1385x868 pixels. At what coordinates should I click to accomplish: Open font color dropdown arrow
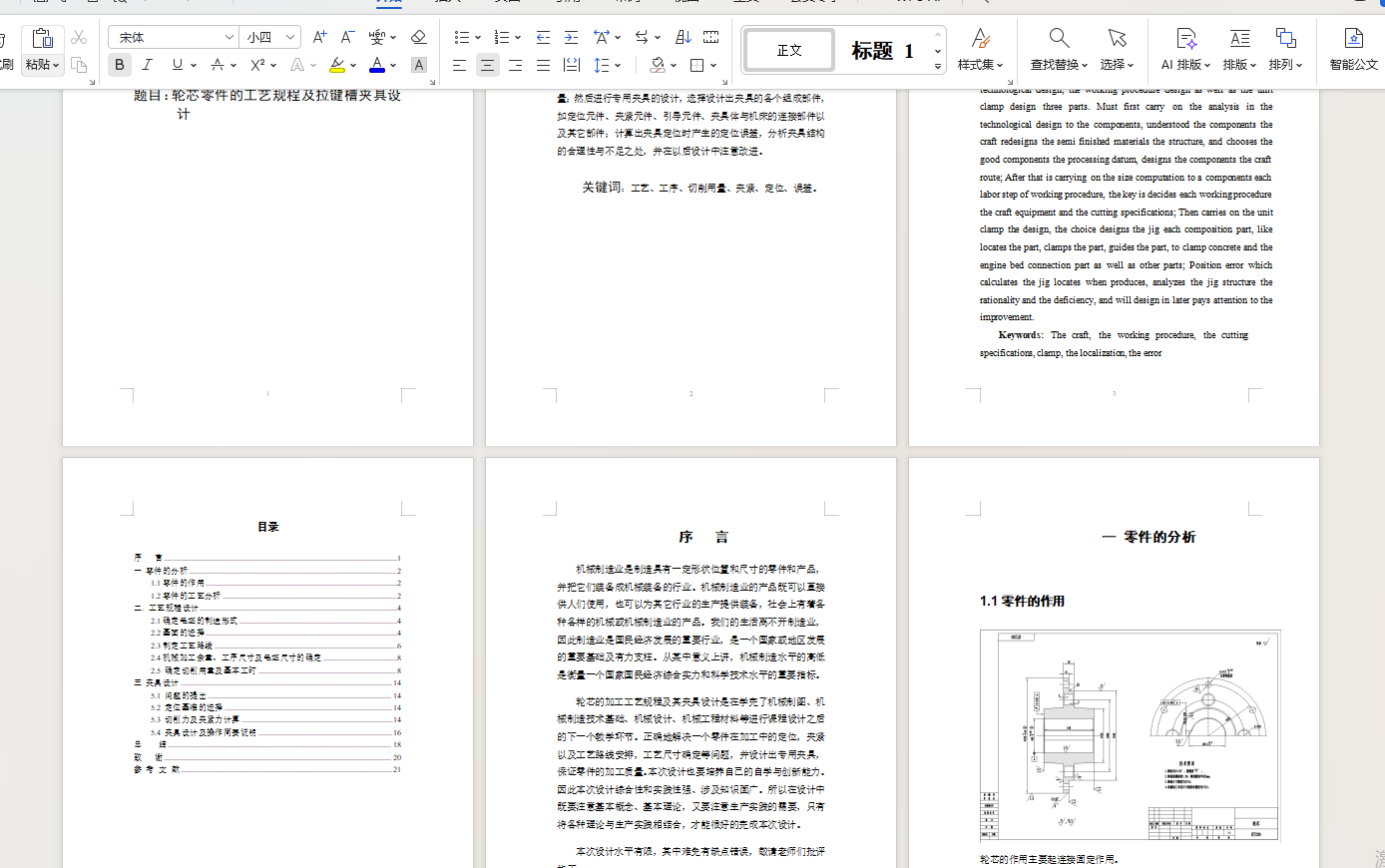(393, 65)
